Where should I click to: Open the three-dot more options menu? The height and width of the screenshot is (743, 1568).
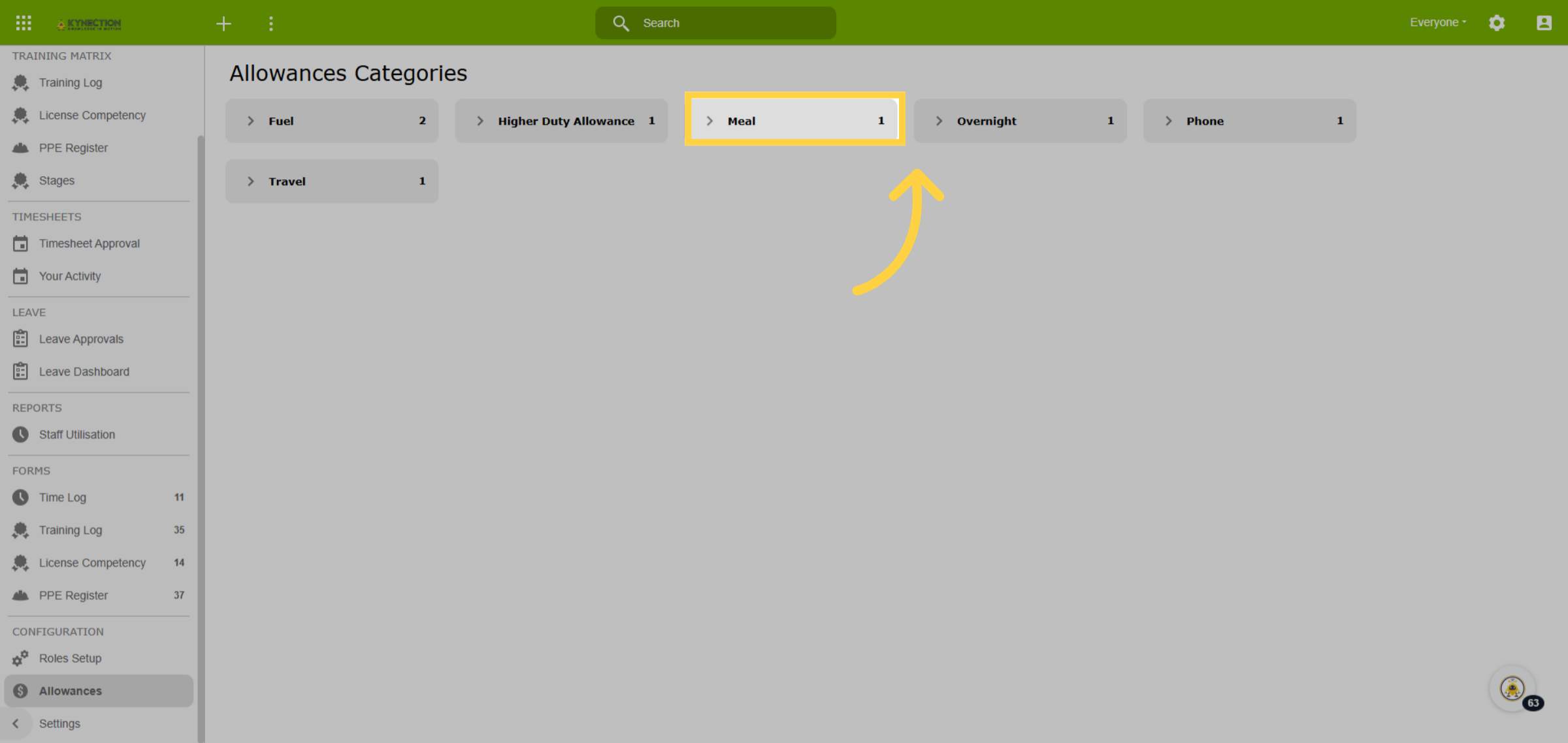(271, 24)
